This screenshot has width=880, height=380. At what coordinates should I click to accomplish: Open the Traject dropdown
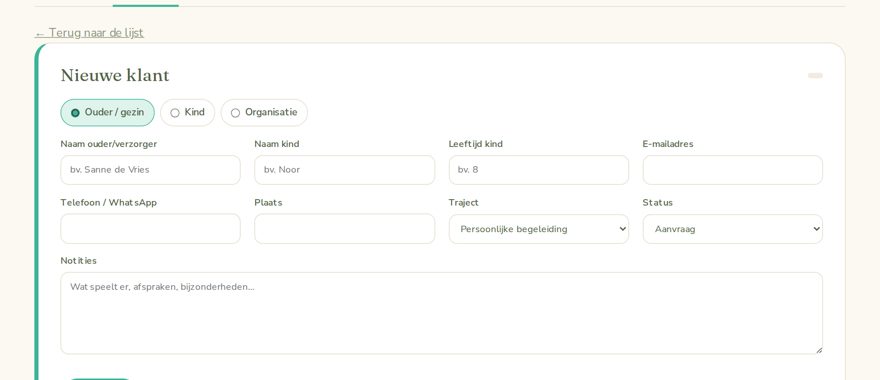click(x=539, y=229)
